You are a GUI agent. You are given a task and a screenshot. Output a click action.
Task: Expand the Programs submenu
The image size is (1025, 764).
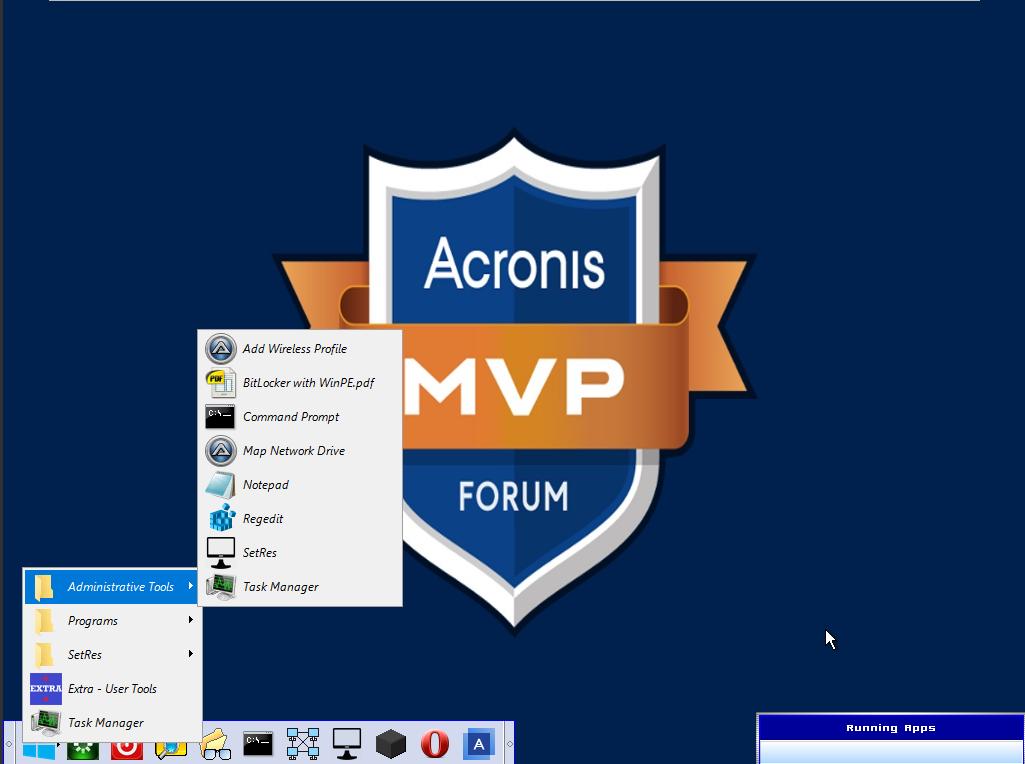(93, 620)
